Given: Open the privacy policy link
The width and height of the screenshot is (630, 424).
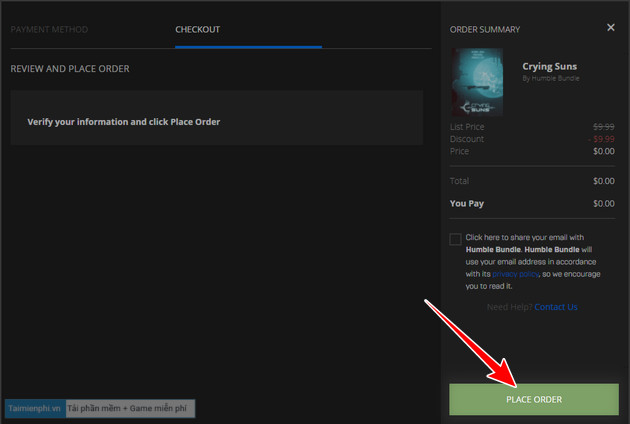Looking at the screenshot, I should coord(515,274).
